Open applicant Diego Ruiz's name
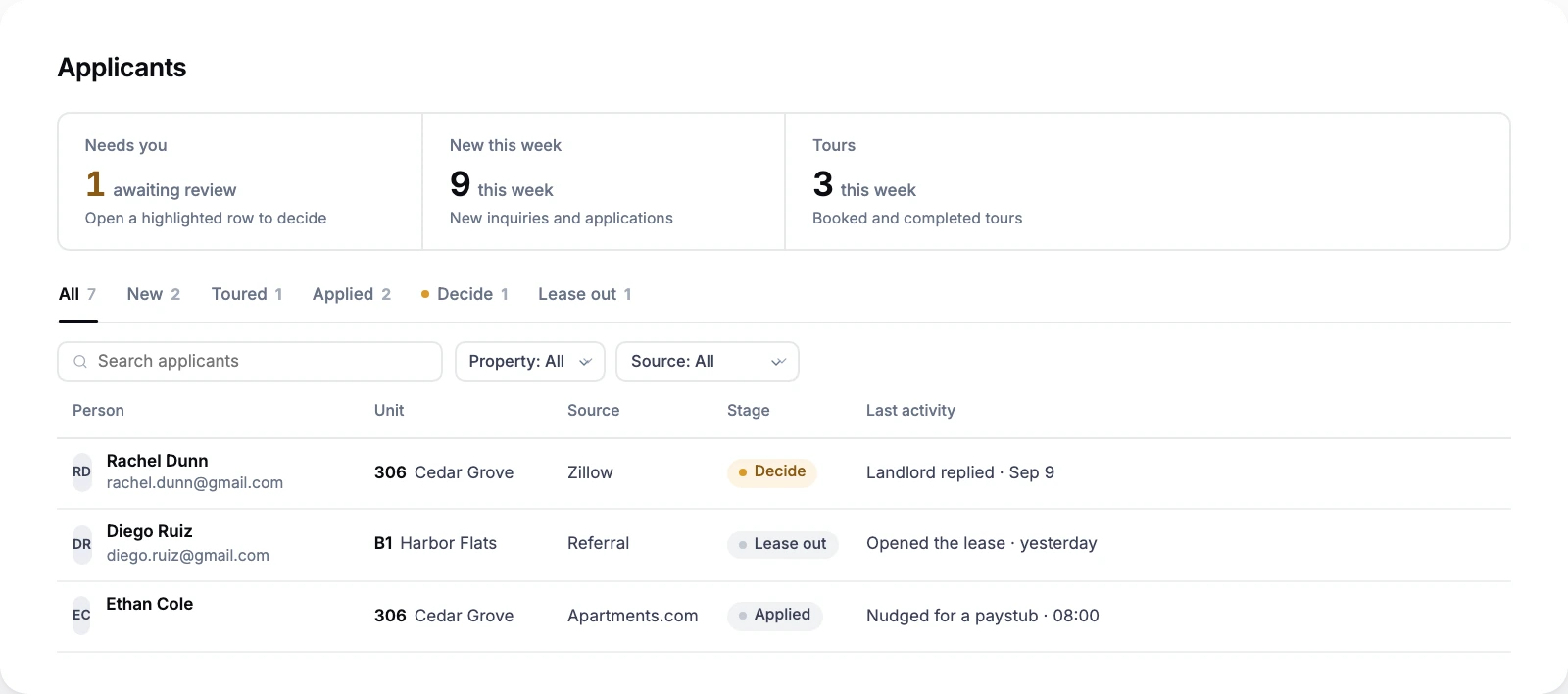The image size is (1568, 694). pyautogui.click(x=149, y=531)
